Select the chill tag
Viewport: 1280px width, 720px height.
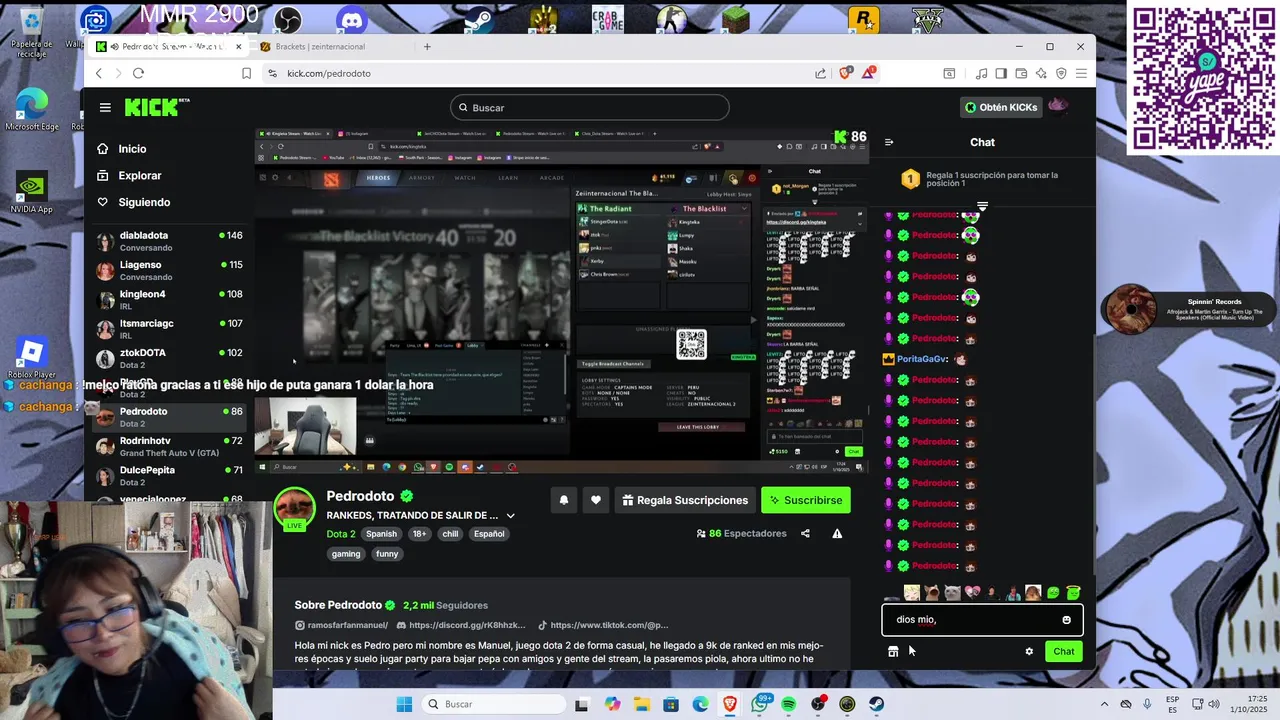click(450, 534)
